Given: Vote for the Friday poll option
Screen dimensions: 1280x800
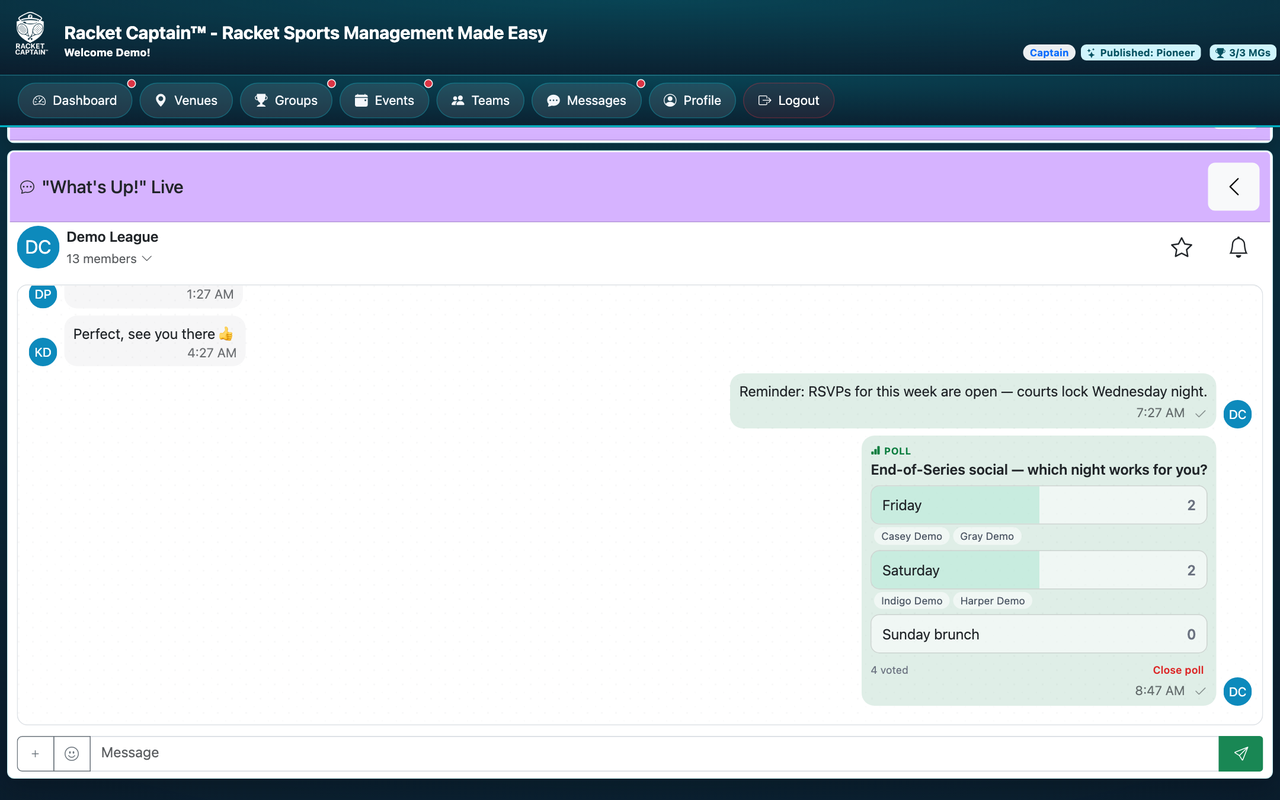Looking at the screenshot, I should click(1039, 505).
